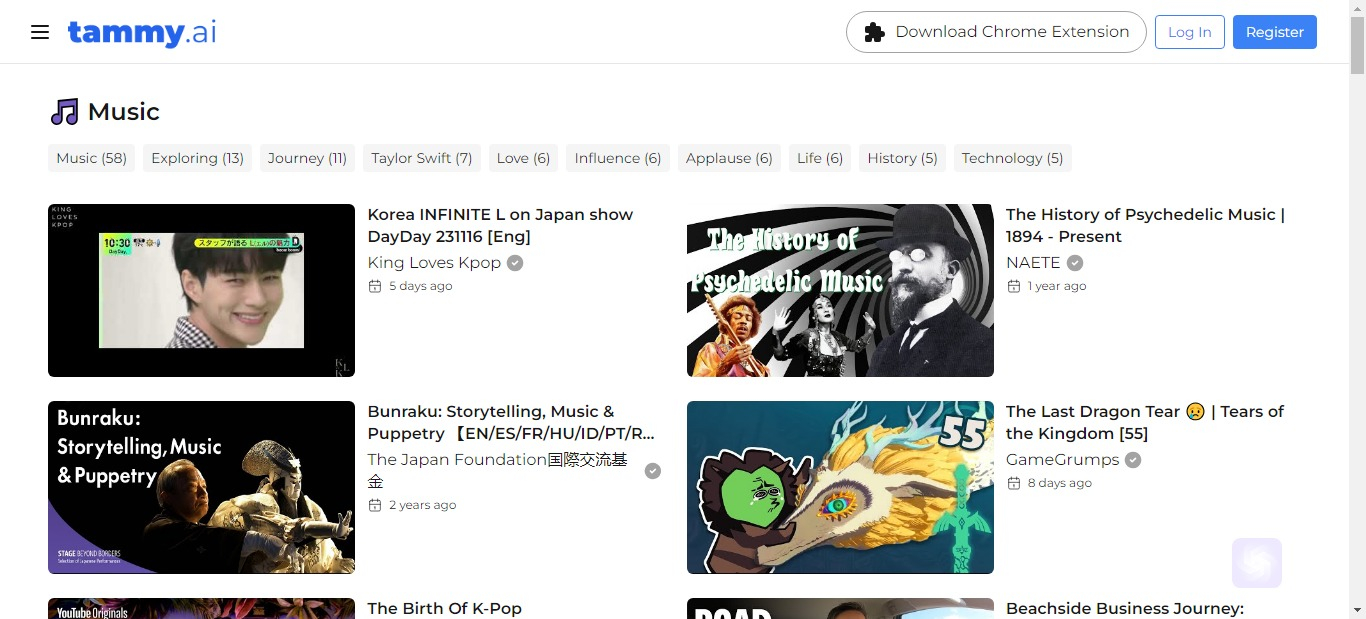Filter by Life (6) tag

pos(820,158)
